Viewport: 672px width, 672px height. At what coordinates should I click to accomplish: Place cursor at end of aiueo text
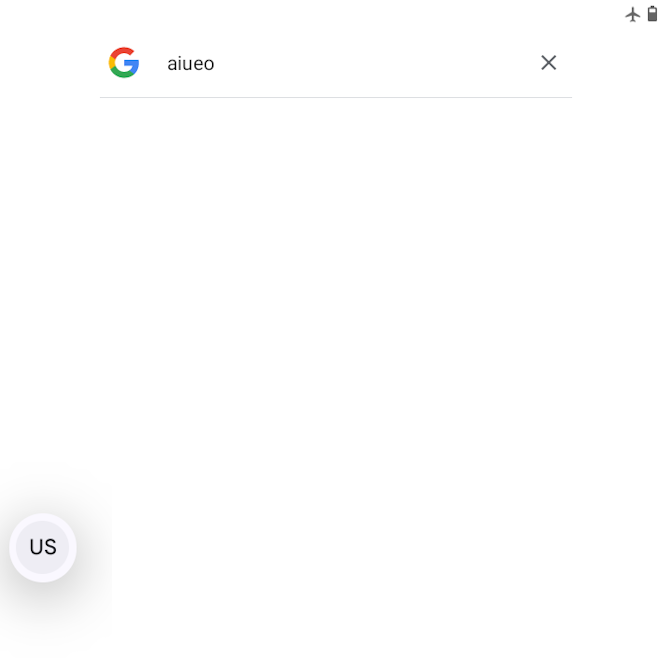(215, 63)
